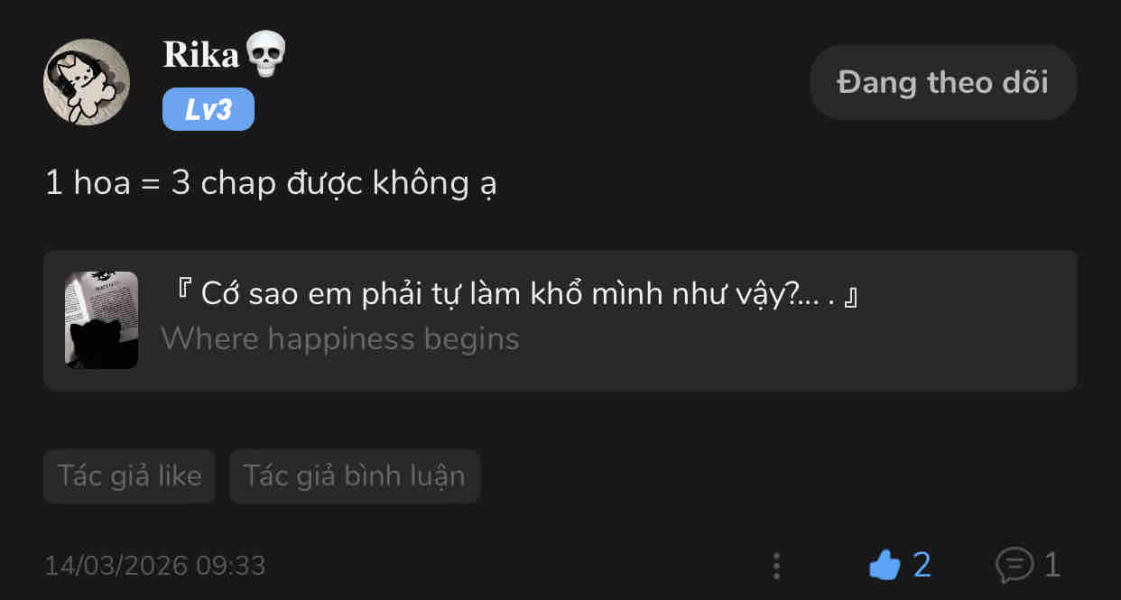Open replies via the comment bubble icon
The width and height of the screenshot is (1121, 600).
point(1014,566)
